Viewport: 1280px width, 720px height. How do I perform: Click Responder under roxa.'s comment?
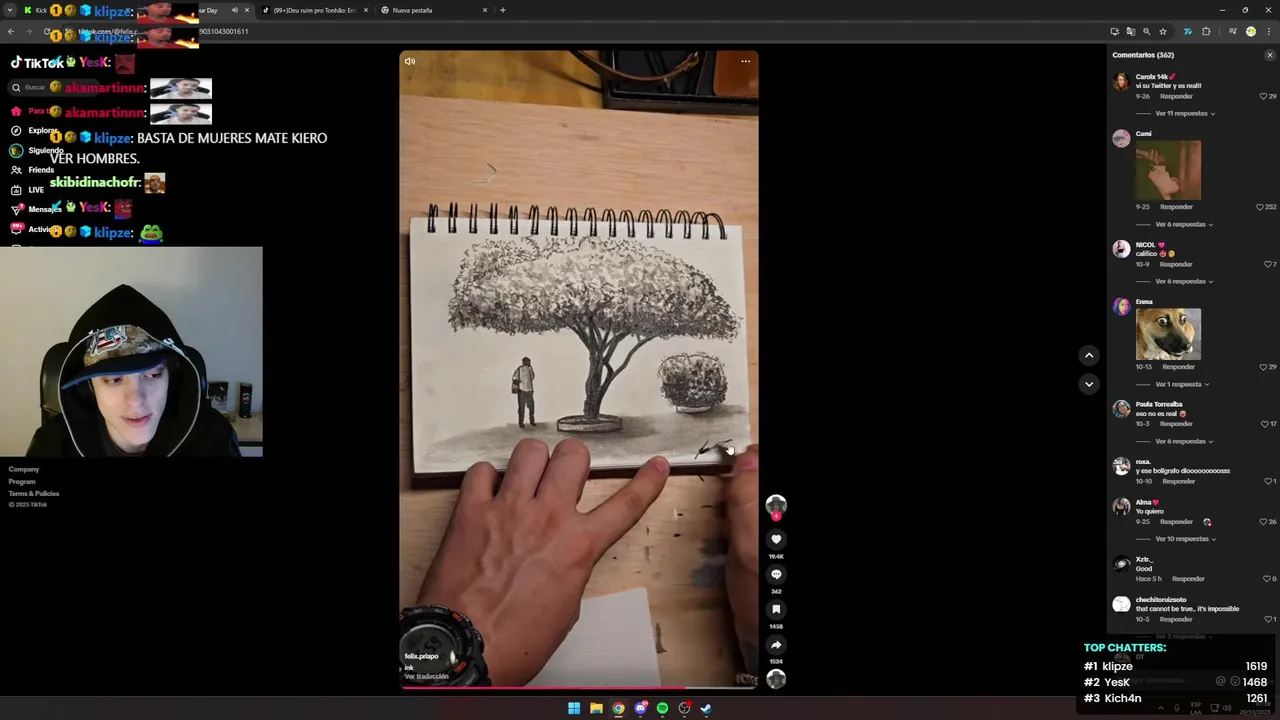point(1179,482)
